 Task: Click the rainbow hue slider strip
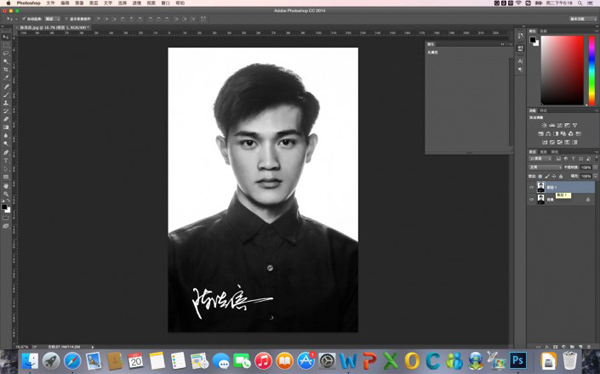[592, 70]
